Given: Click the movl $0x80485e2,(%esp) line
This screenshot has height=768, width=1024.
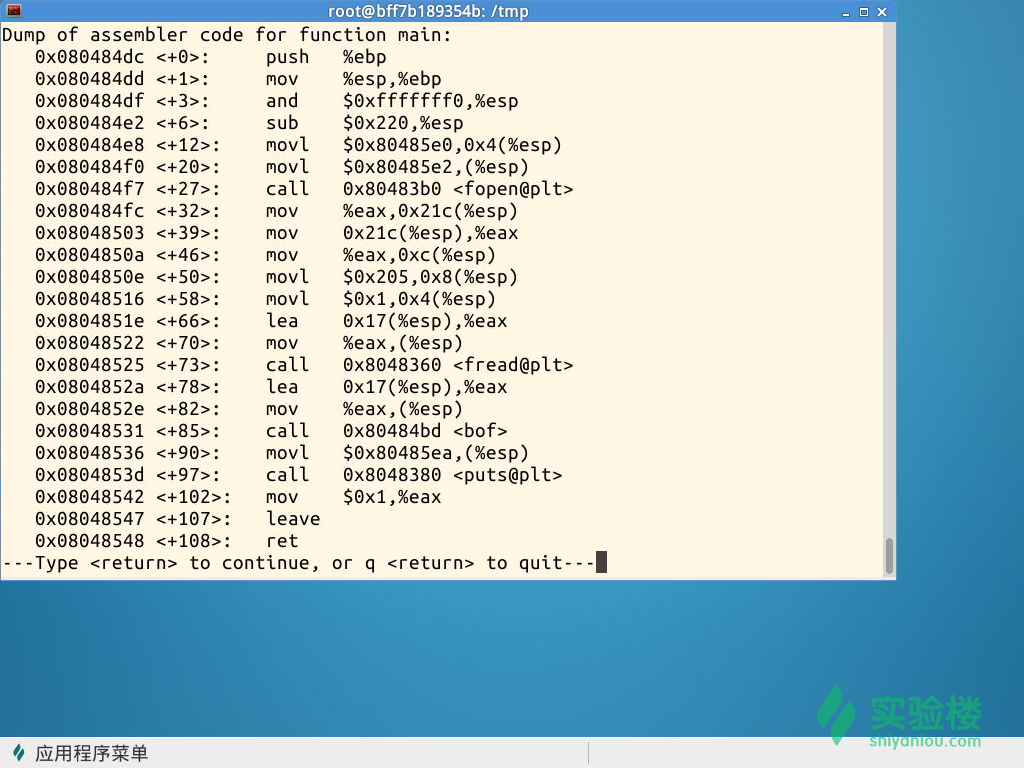Looking at the screenshot, I should (281, 167).
